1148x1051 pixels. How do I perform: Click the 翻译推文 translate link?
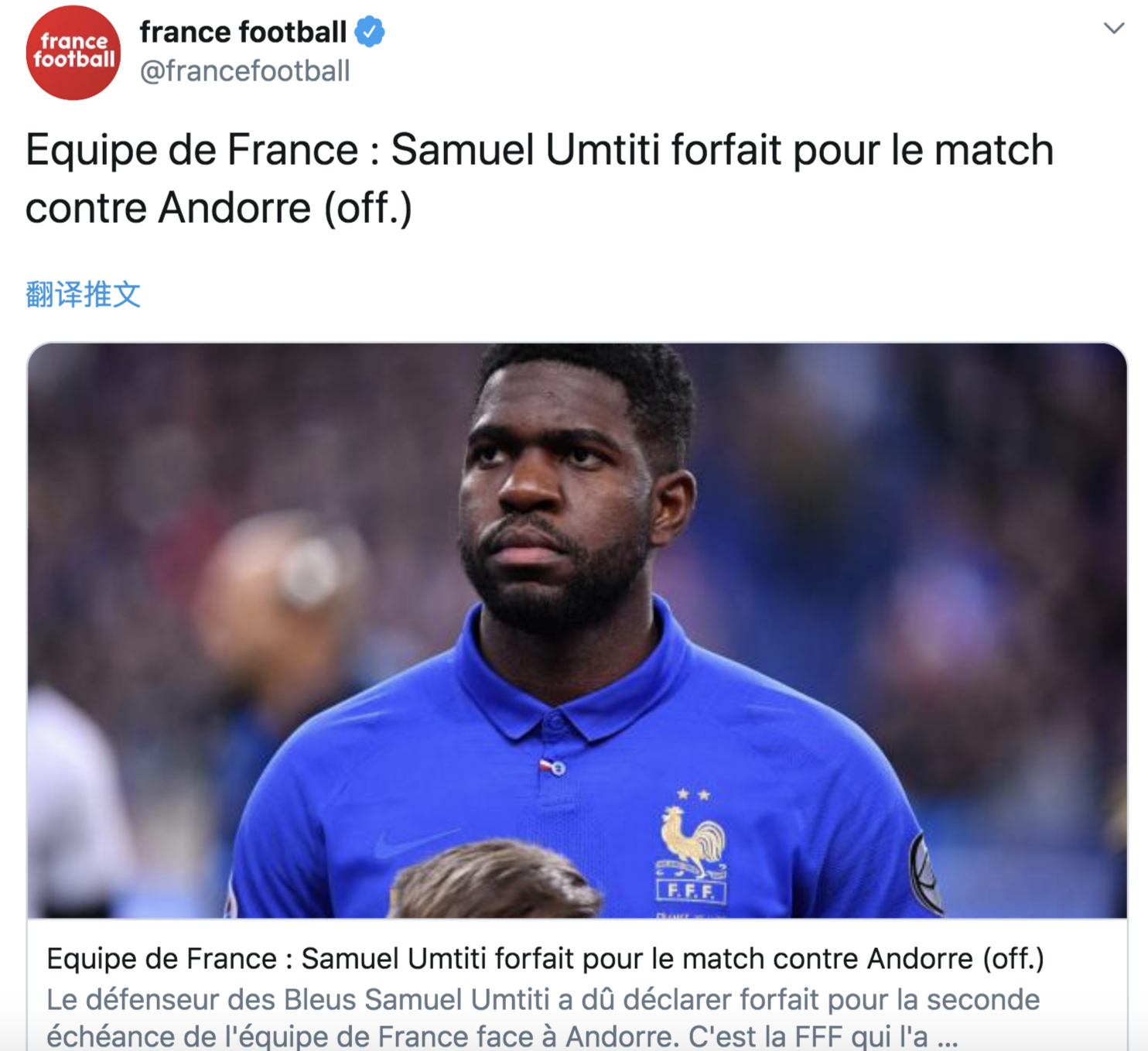point(83,295)
